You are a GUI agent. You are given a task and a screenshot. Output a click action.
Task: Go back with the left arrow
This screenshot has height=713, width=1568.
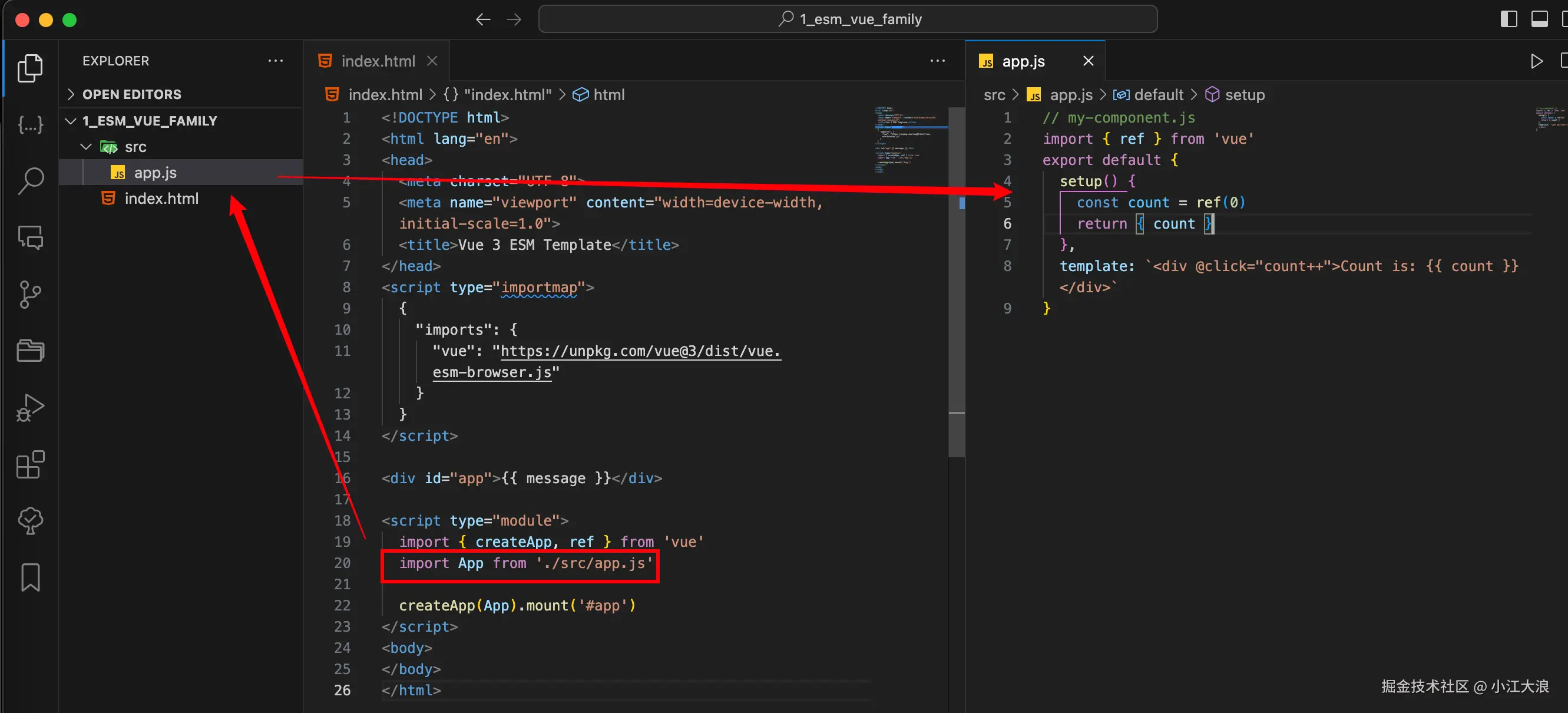pyautogui.click(x=482, y=19)
